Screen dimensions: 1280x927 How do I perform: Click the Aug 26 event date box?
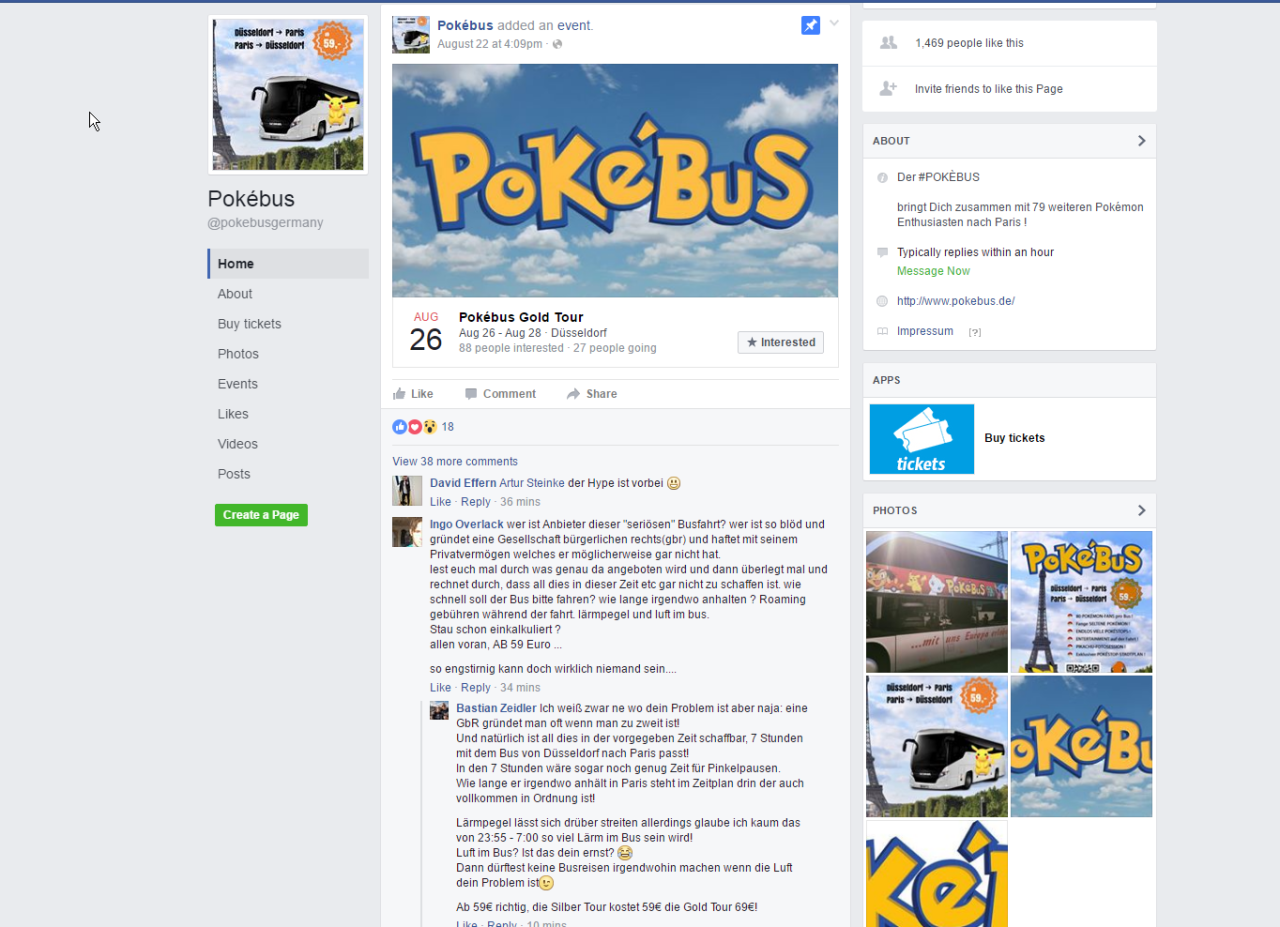click(426, 333)
